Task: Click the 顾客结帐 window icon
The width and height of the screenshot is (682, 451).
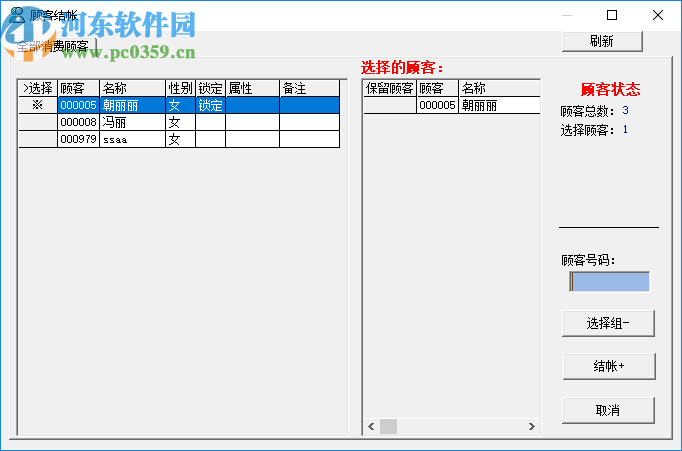Action: pyautogui.click(x=17, y=15)
